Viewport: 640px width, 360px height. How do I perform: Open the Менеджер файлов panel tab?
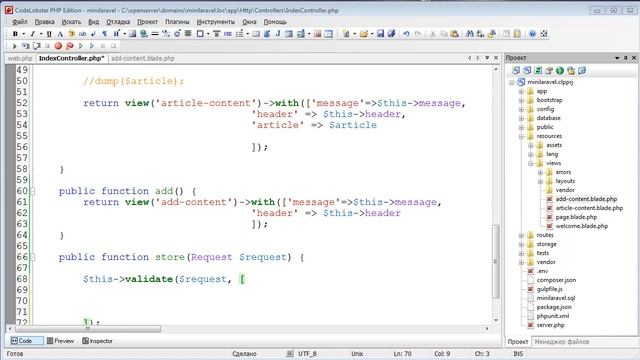(562, 342)
